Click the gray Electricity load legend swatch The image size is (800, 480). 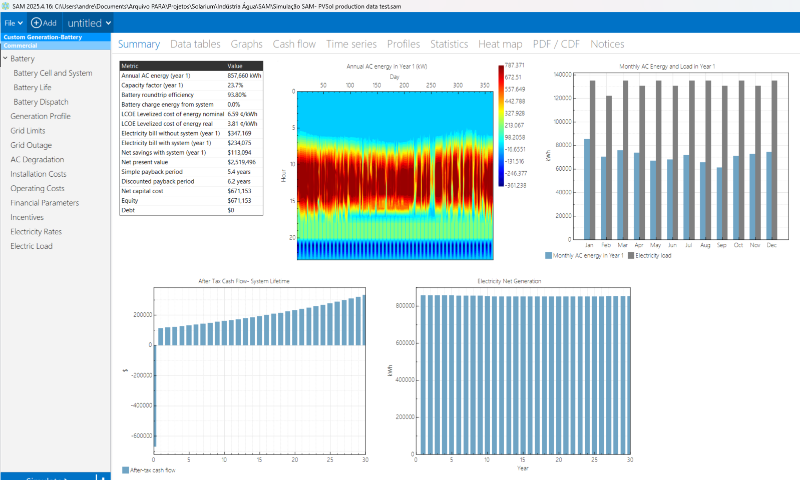click(x=631, y=256)
